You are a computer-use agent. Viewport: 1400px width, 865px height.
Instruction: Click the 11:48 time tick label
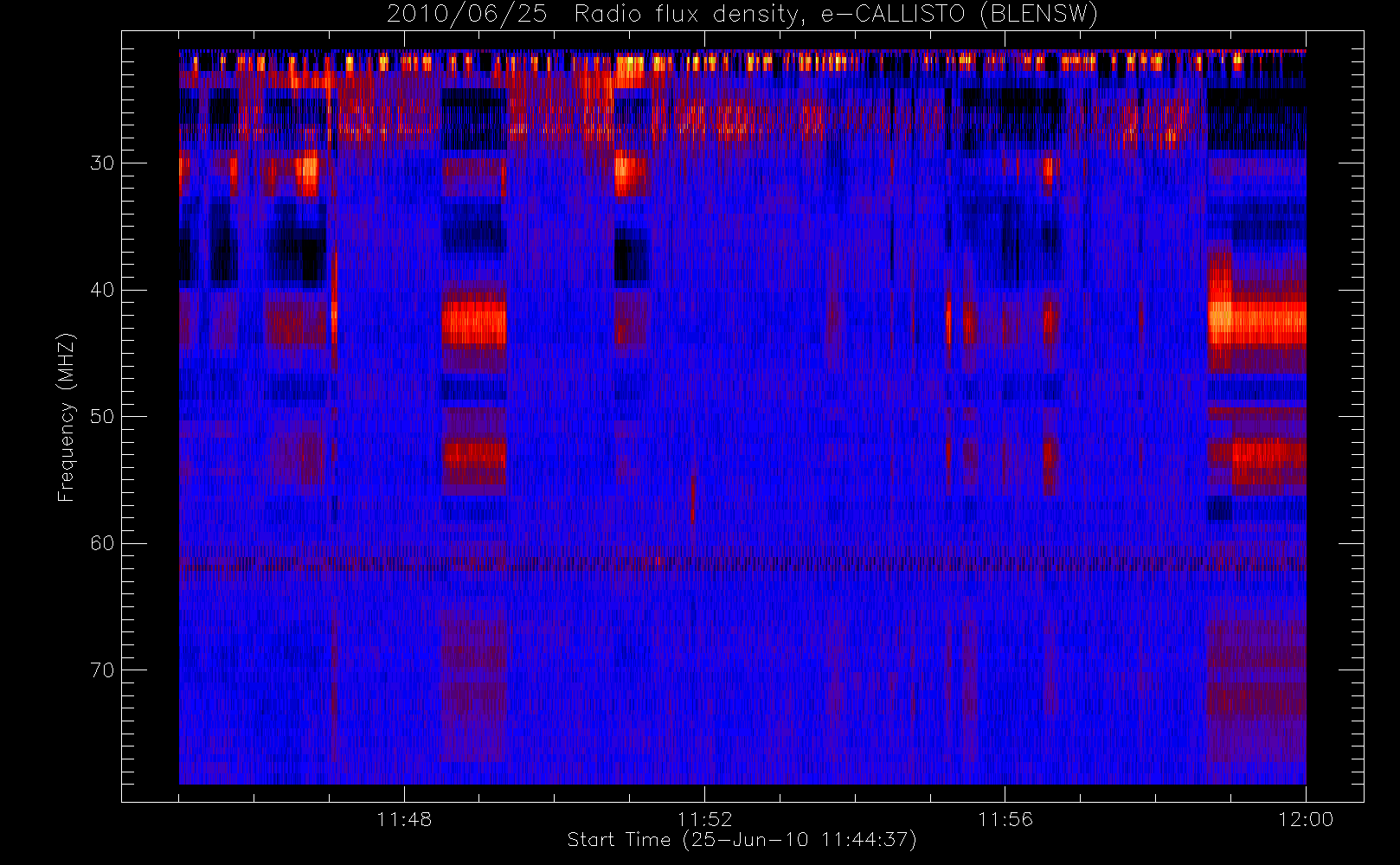404,819
